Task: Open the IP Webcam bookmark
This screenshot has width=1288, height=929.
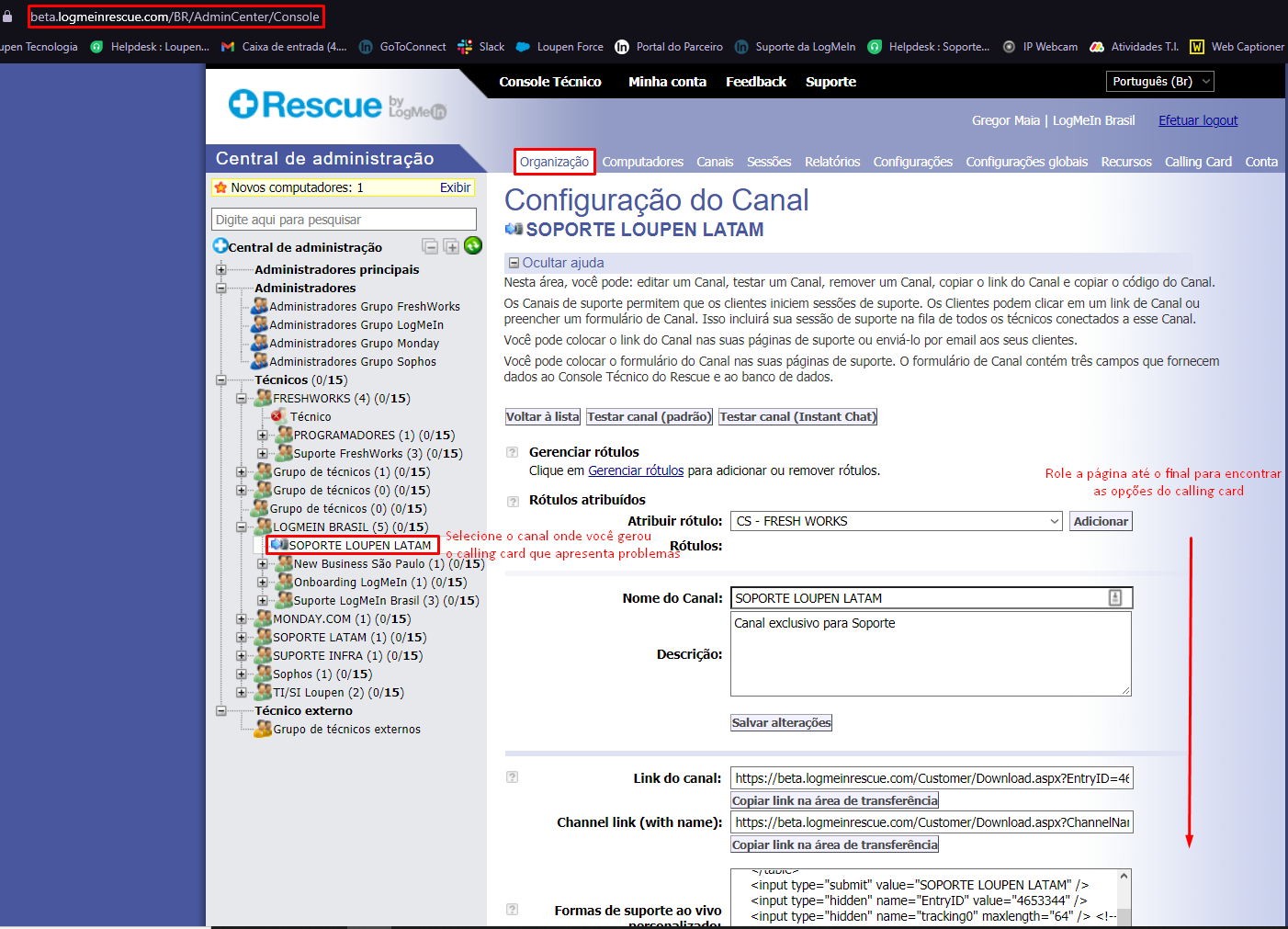Action: 1040,47
